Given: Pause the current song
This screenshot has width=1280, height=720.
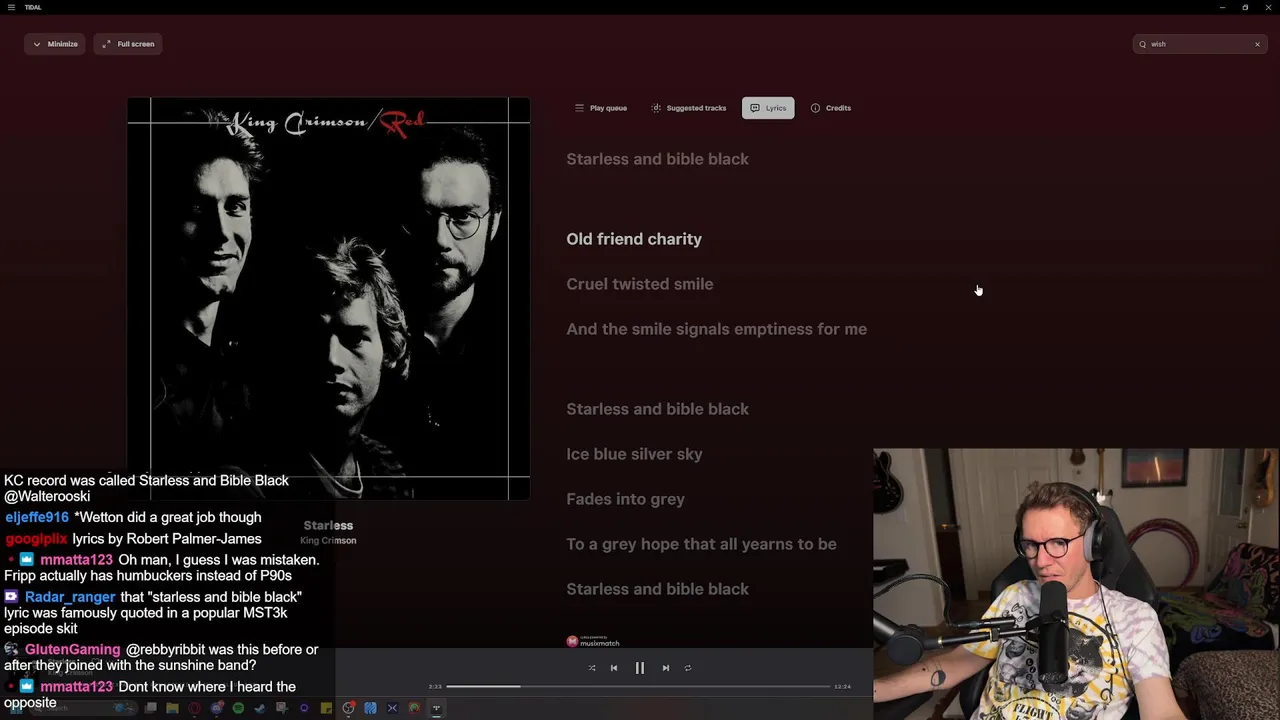Looking at the screenshot, I should pos(640,668).
